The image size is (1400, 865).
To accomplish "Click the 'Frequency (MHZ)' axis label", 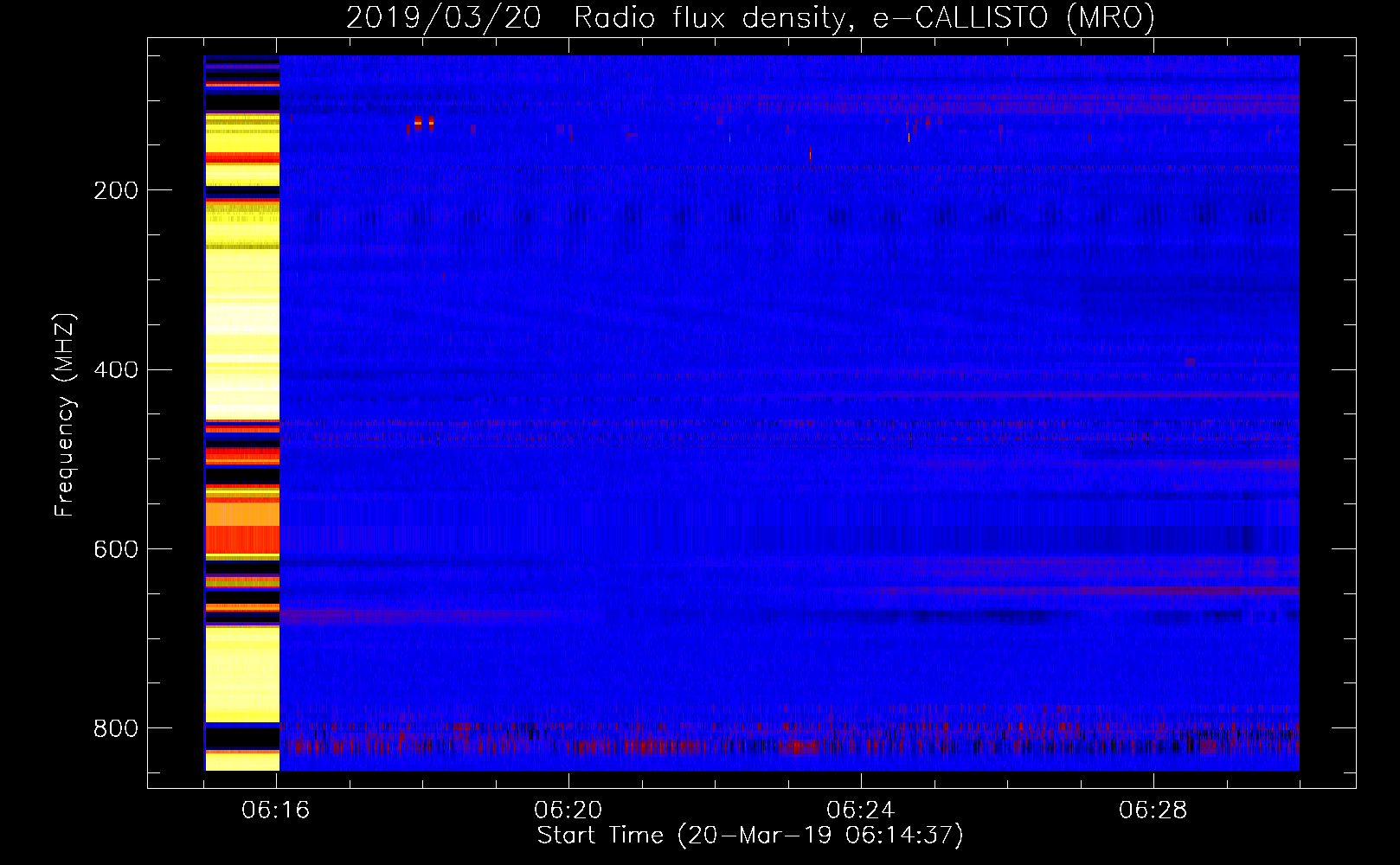I will (65, 415).
